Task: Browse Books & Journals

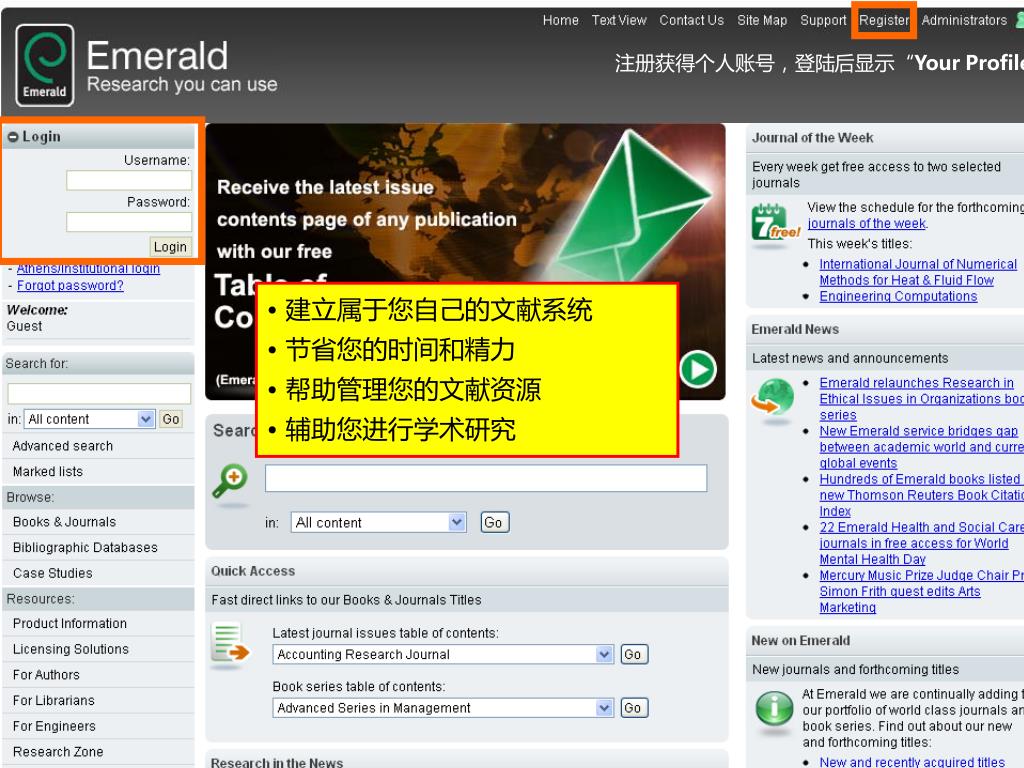Action: click(65, 522)
